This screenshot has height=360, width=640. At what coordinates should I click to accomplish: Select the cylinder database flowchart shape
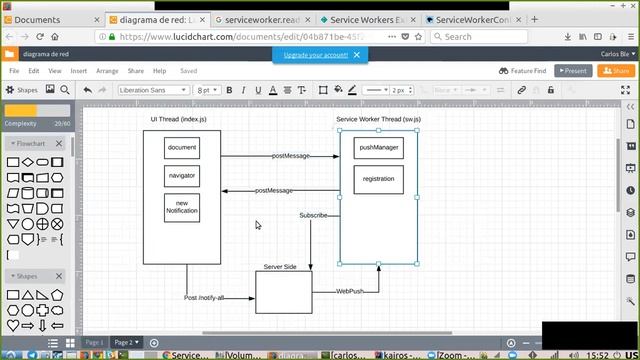click(x=28, y=193)
